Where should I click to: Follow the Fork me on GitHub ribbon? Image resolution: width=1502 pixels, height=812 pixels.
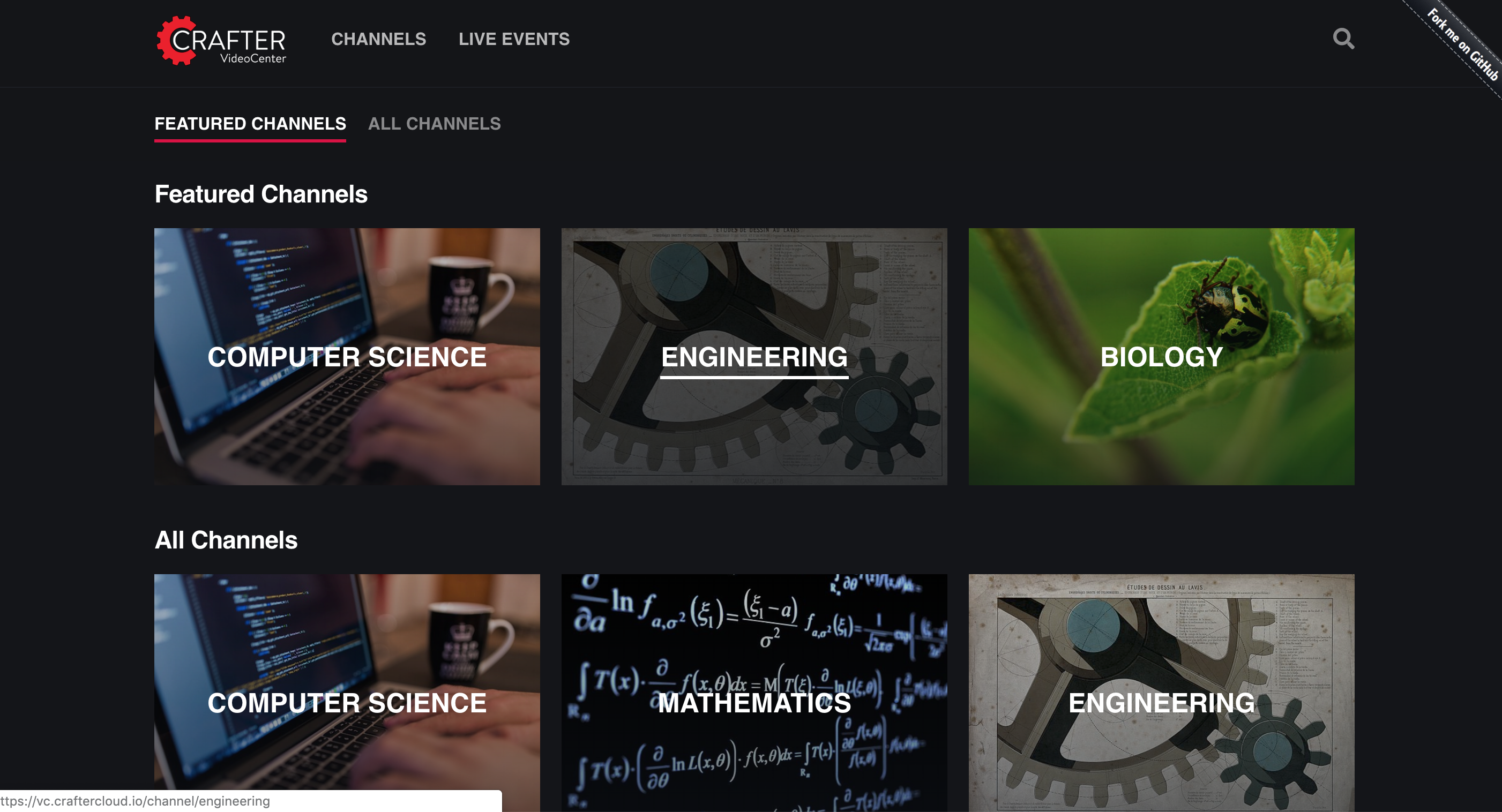click(x=1462, y=44)
